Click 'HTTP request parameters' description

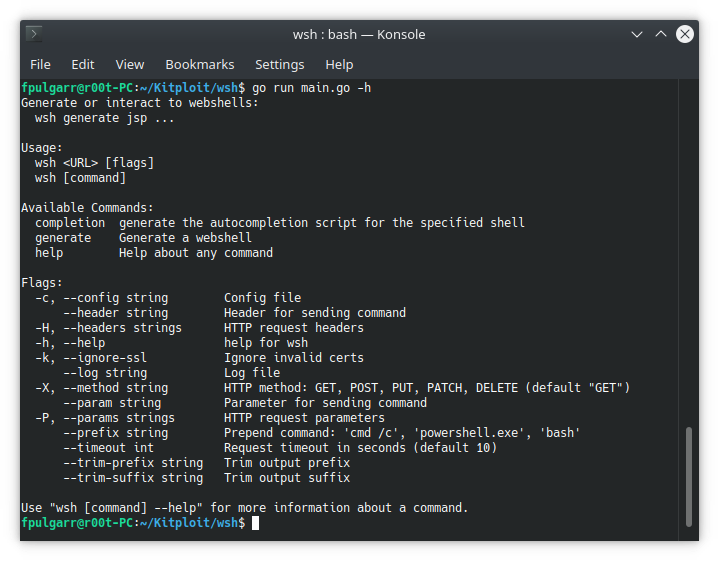tap(304, 418)
